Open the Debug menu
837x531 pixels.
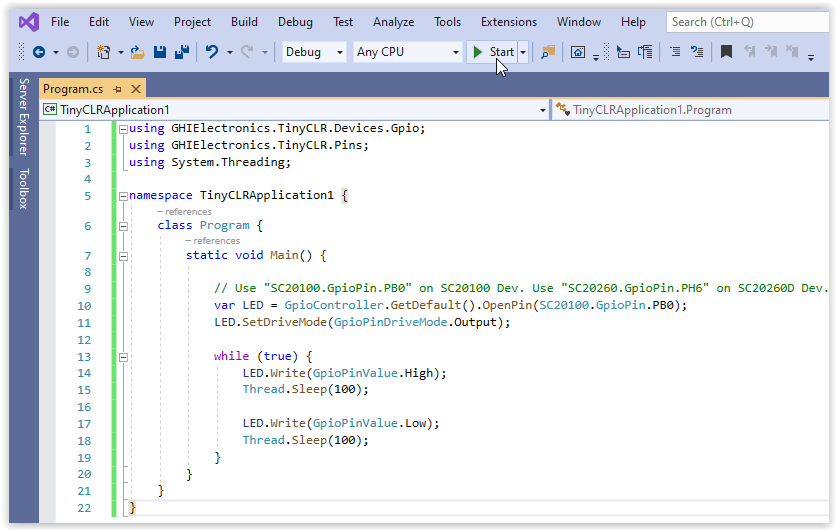pyautogui.click(x=295, y=22)
